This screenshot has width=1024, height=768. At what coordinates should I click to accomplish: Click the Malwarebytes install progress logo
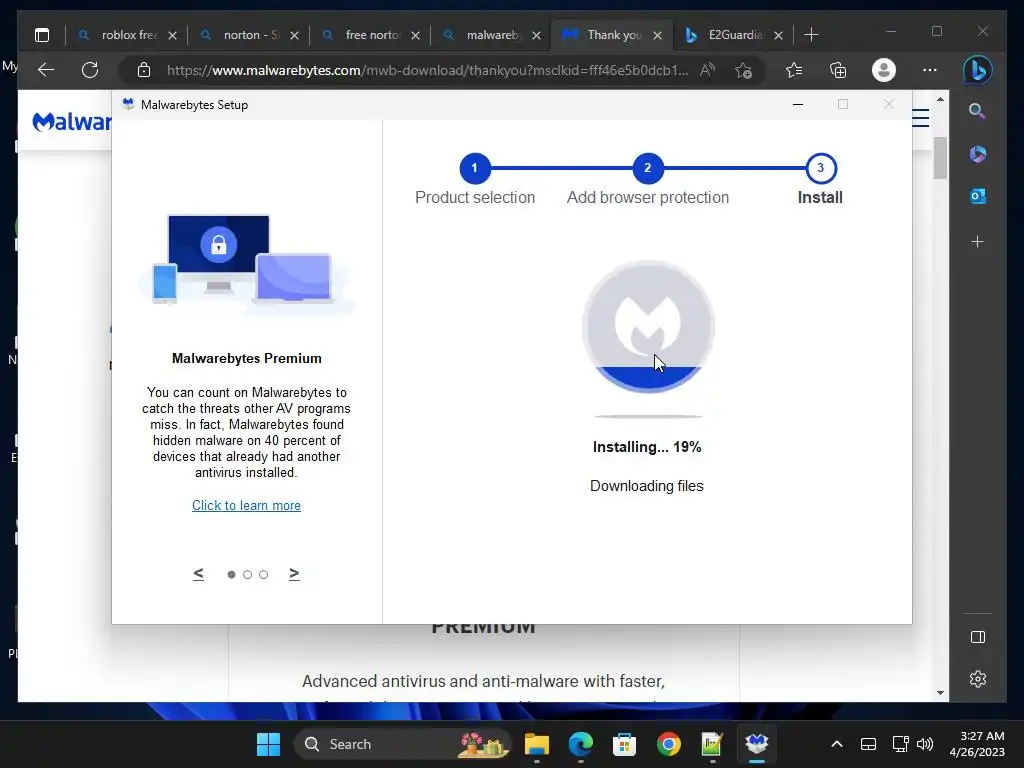click(x=648, y=327)
